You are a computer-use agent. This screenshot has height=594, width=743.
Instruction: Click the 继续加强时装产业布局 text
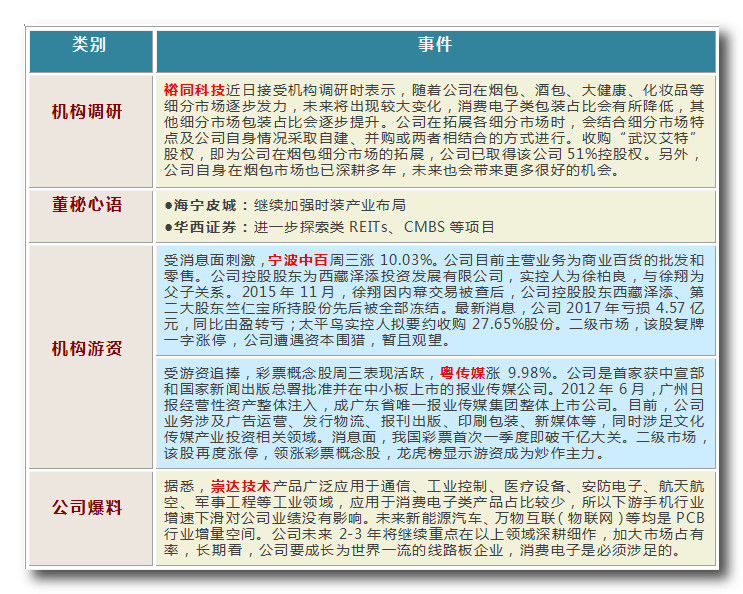[x=329, y=204]
